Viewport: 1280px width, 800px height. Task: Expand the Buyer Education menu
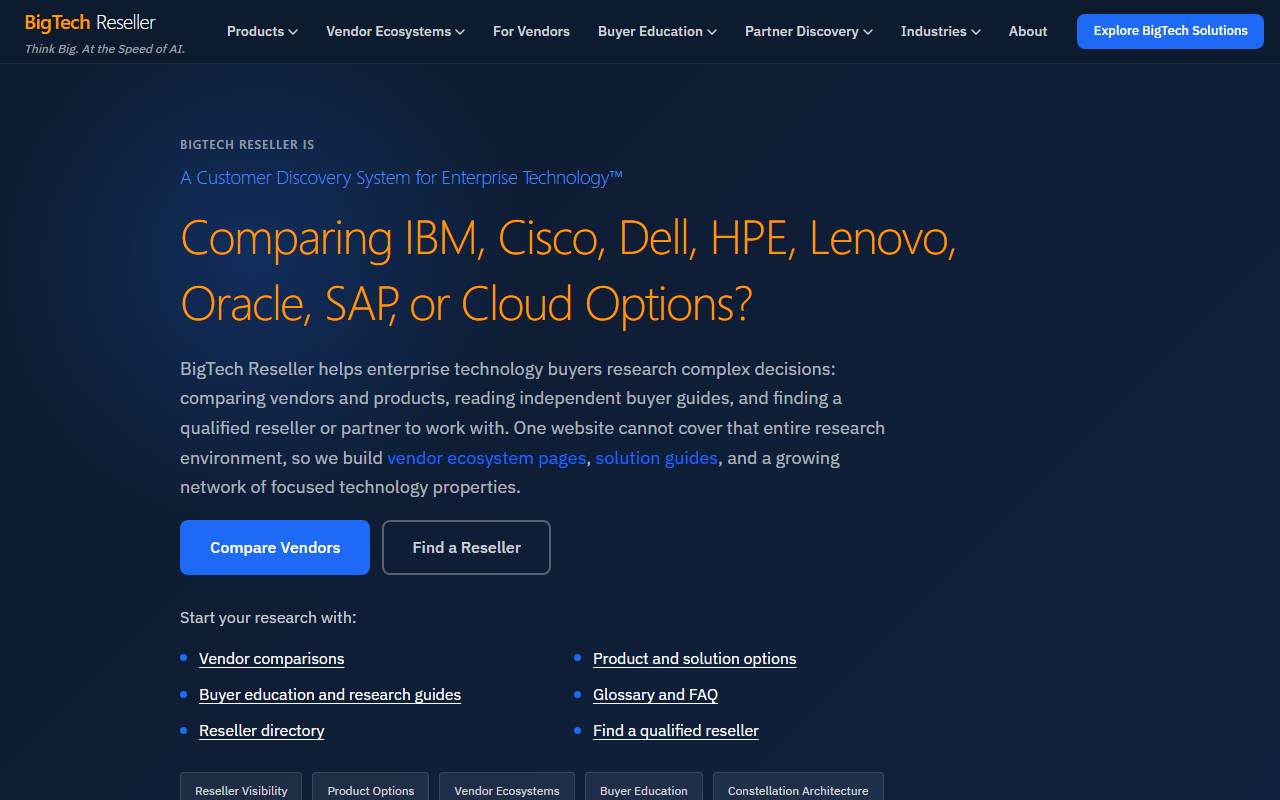point(657,31)
